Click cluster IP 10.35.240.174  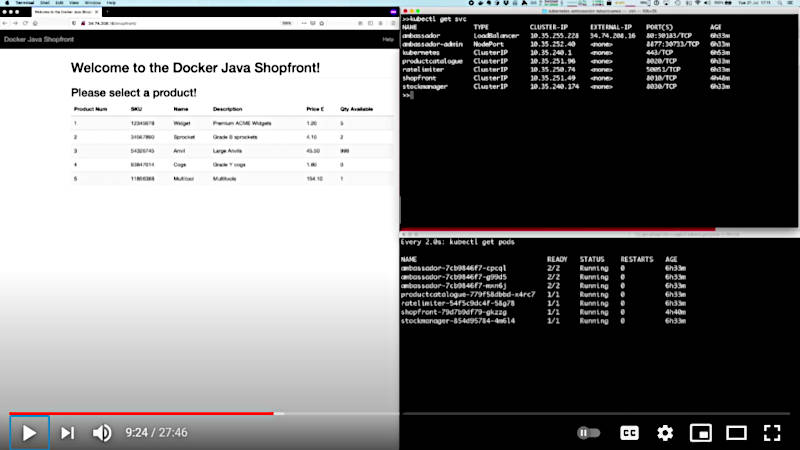point(554,87)
